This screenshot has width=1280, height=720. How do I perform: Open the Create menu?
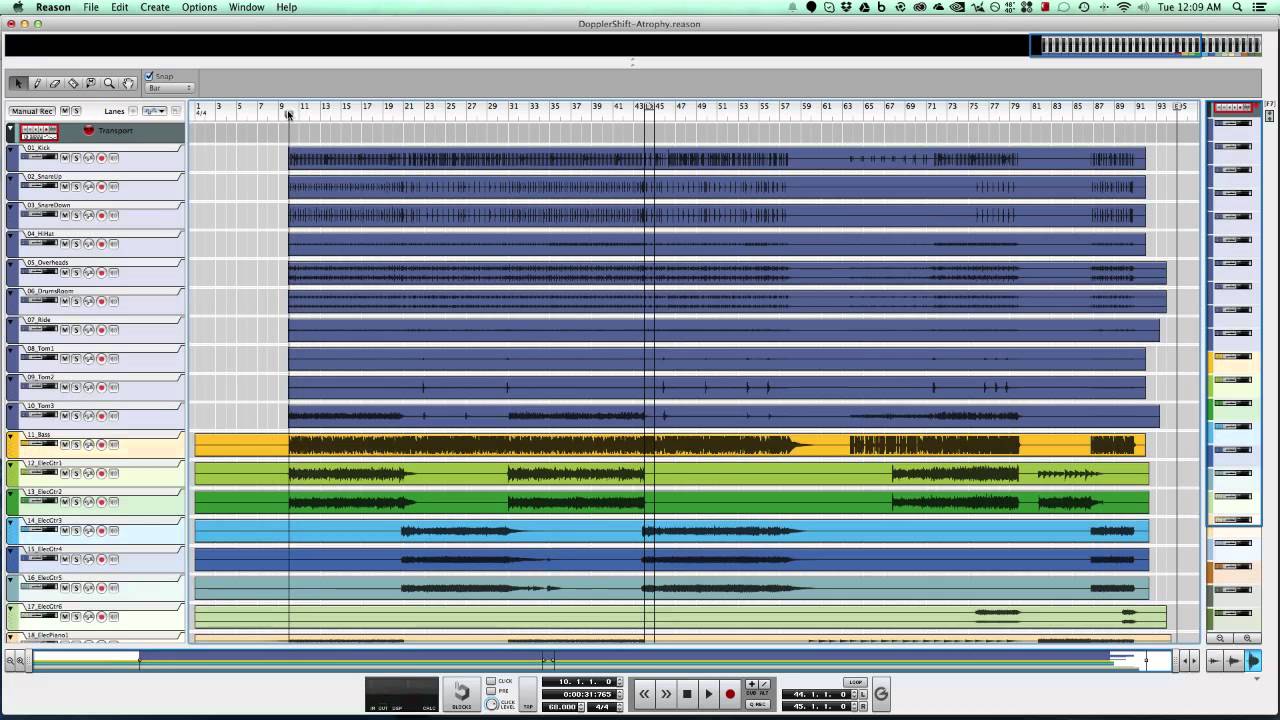coord(154,7)
